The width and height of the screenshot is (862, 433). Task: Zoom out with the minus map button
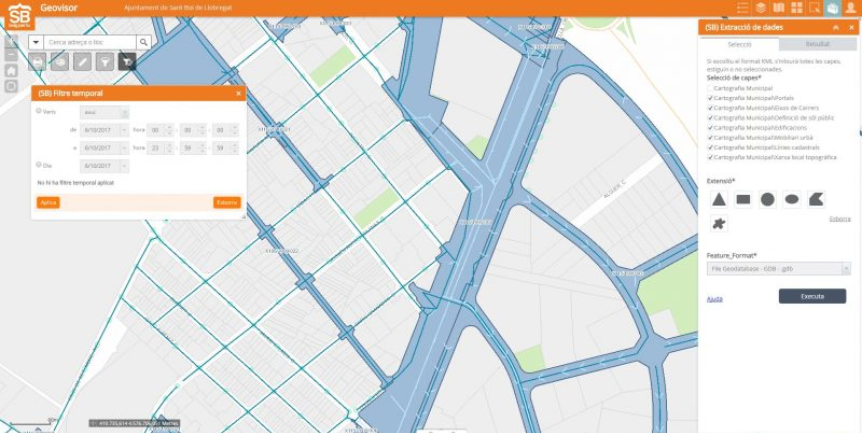coord(11,54)
